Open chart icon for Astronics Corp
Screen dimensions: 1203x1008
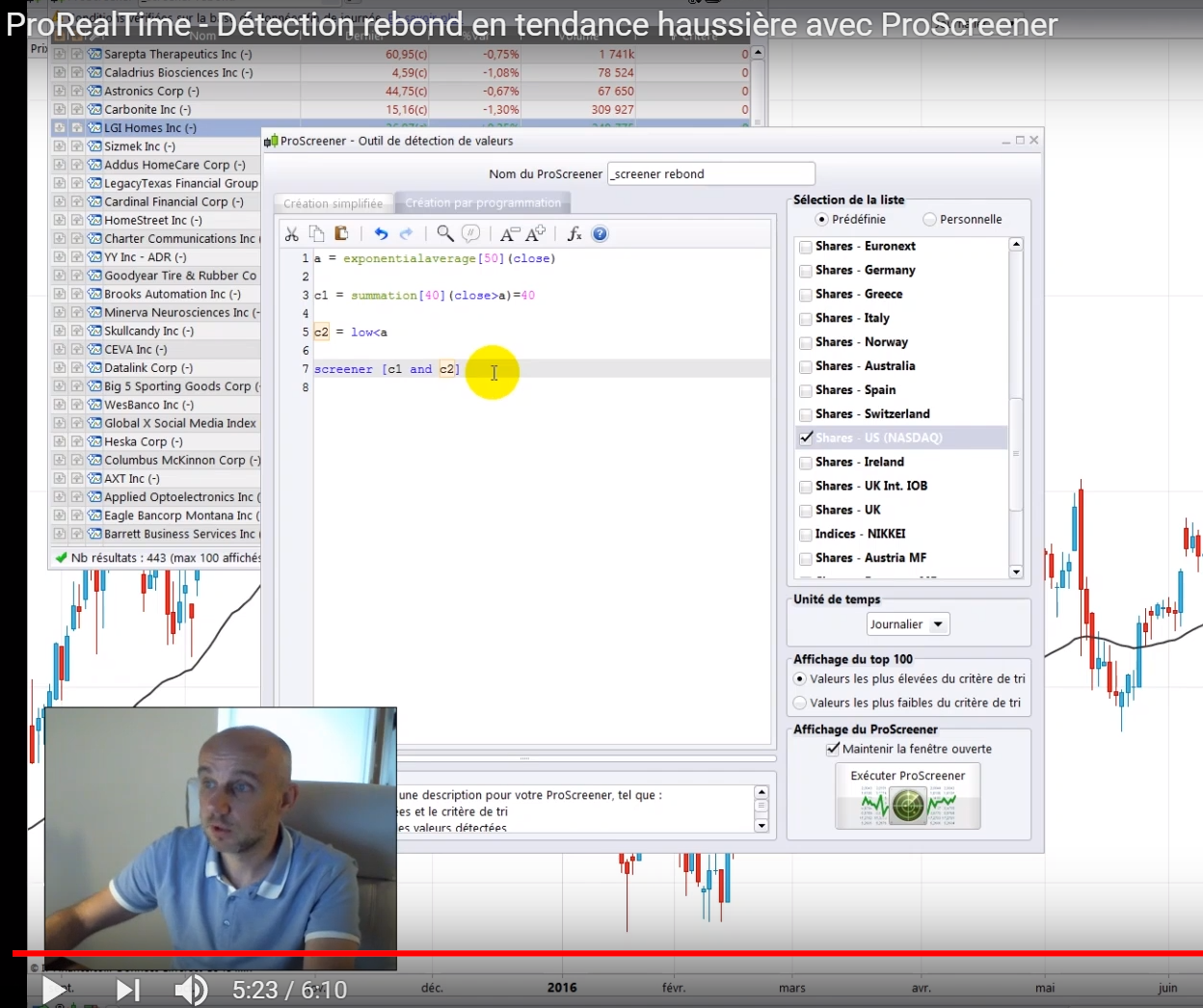(x=94, y=91)
